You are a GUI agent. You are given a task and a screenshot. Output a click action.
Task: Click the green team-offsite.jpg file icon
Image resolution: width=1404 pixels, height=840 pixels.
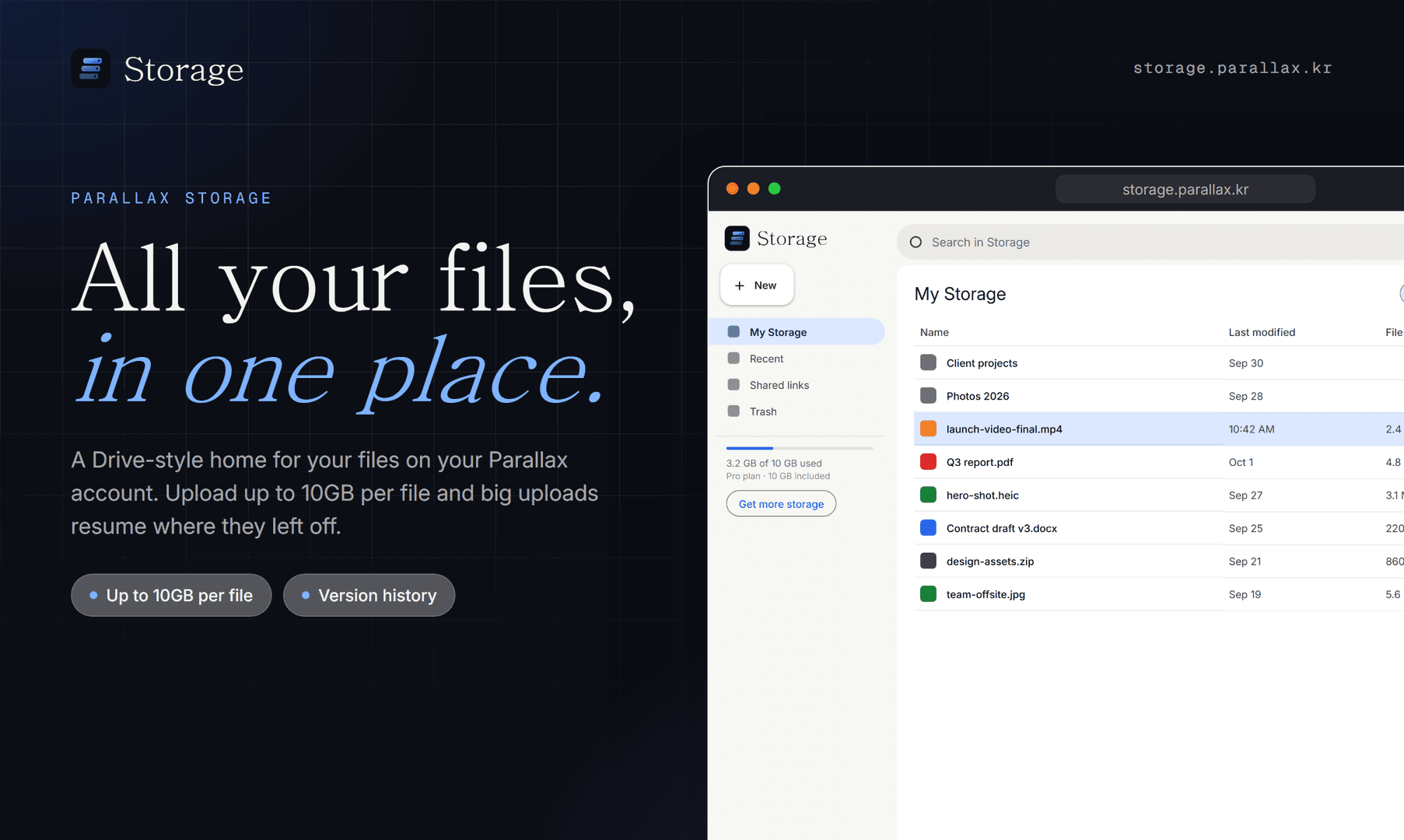(928, 594)
